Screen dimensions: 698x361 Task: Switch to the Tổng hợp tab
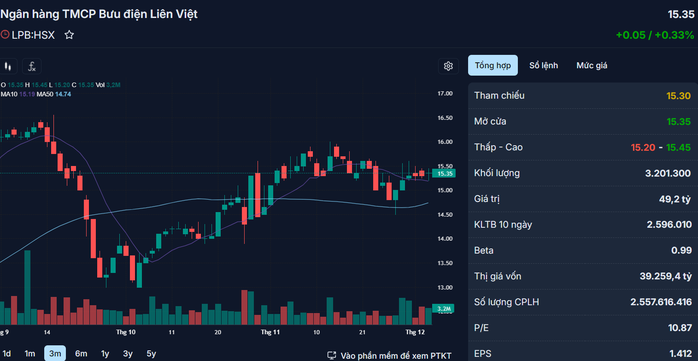coord(493,65)
